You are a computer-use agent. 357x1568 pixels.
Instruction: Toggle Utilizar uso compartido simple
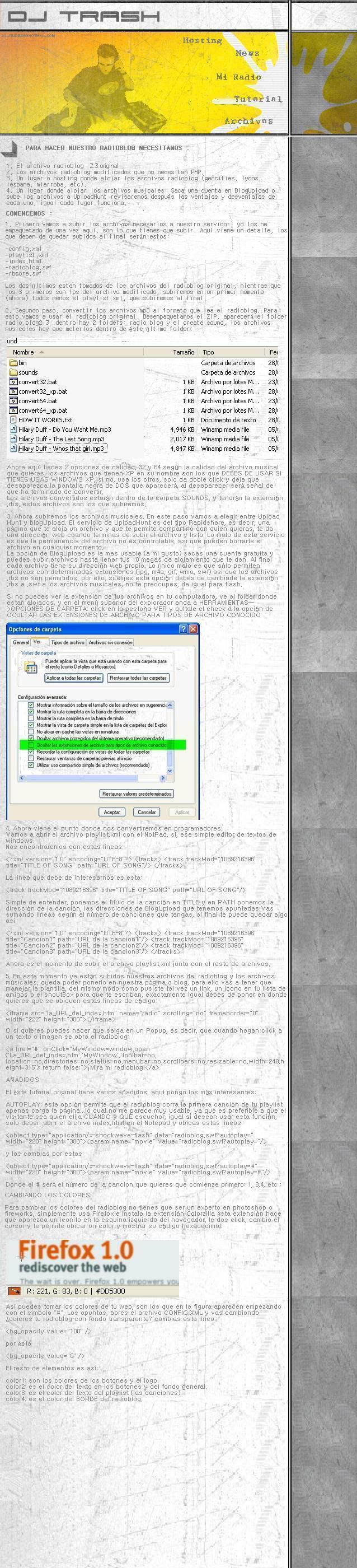tap(31, 766)
